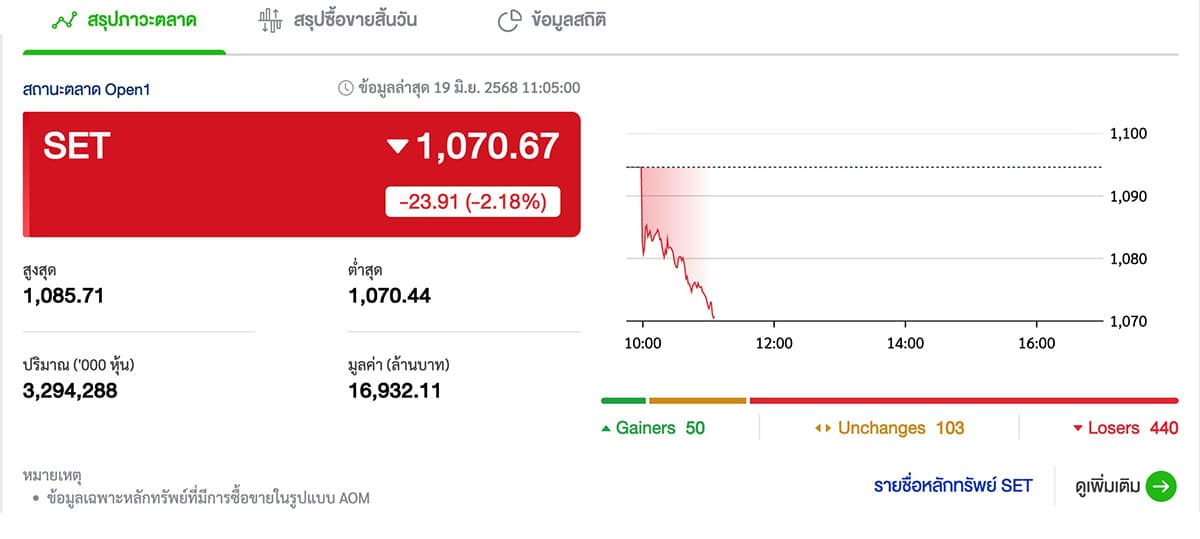Click the red Losers segment of the bar

tap(964, 401)
